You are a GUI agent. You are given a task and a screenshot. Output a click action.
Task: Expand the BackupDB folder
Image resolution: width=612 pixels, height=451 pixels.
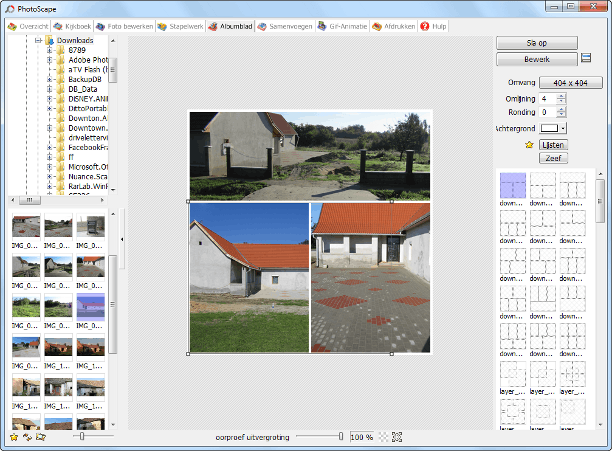tap(48, 79)
